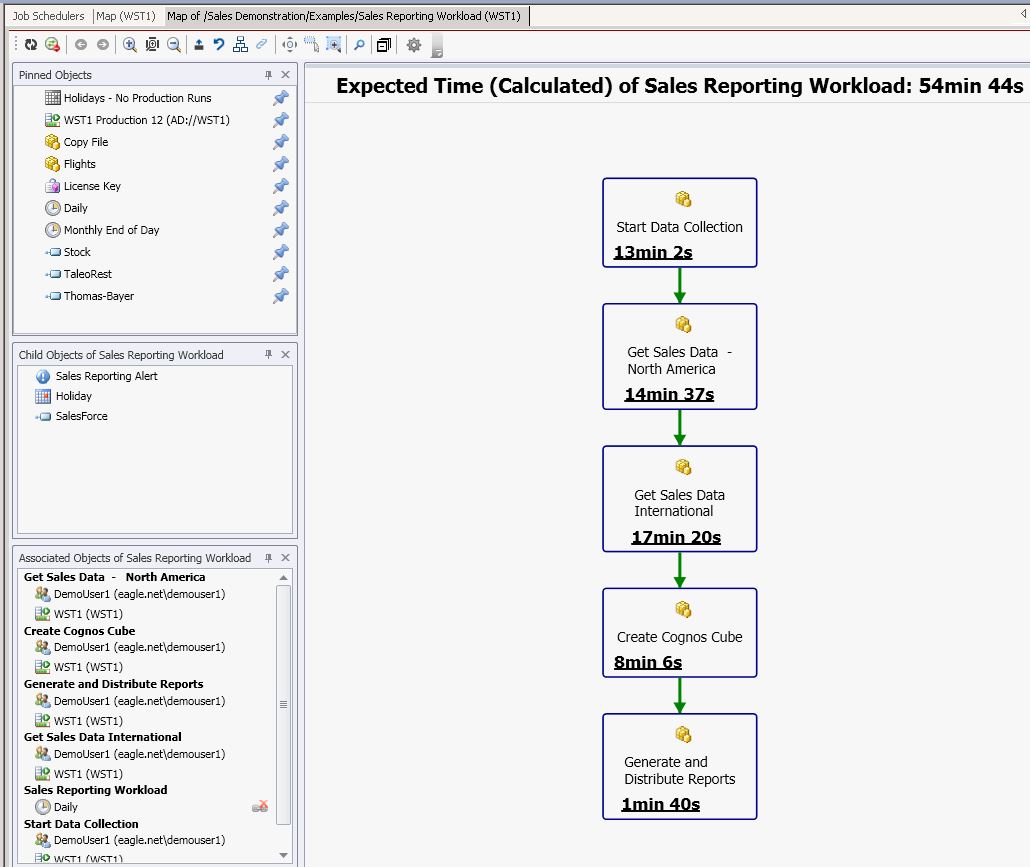This screenshot has height=867, width=1030.
Task: Click the upload arrow toolbar icon
Action: point(198,45)
